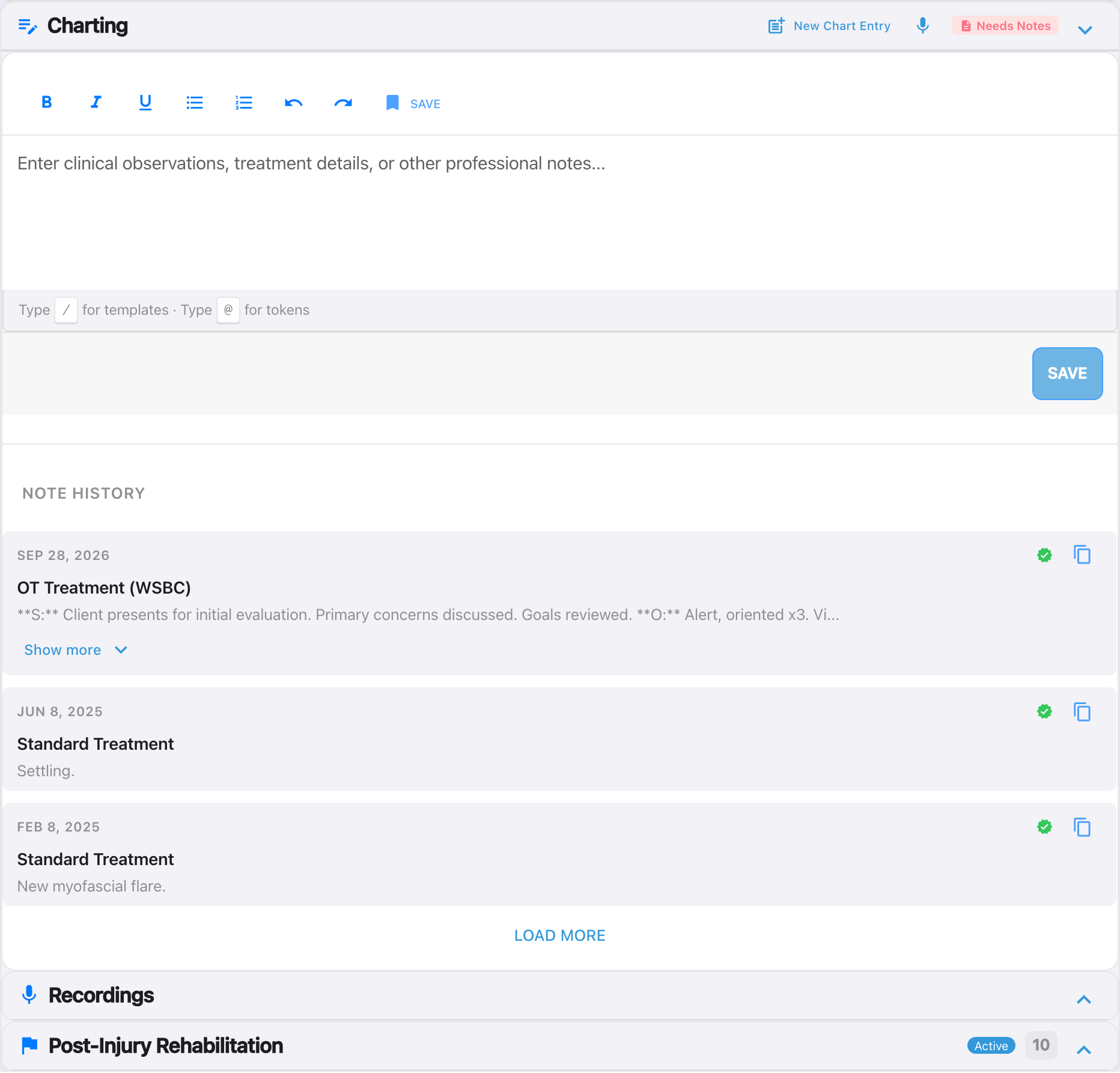Click the verified badge on Jun 8 note
This screenshot has width=1120, height=1073.
1044,711
